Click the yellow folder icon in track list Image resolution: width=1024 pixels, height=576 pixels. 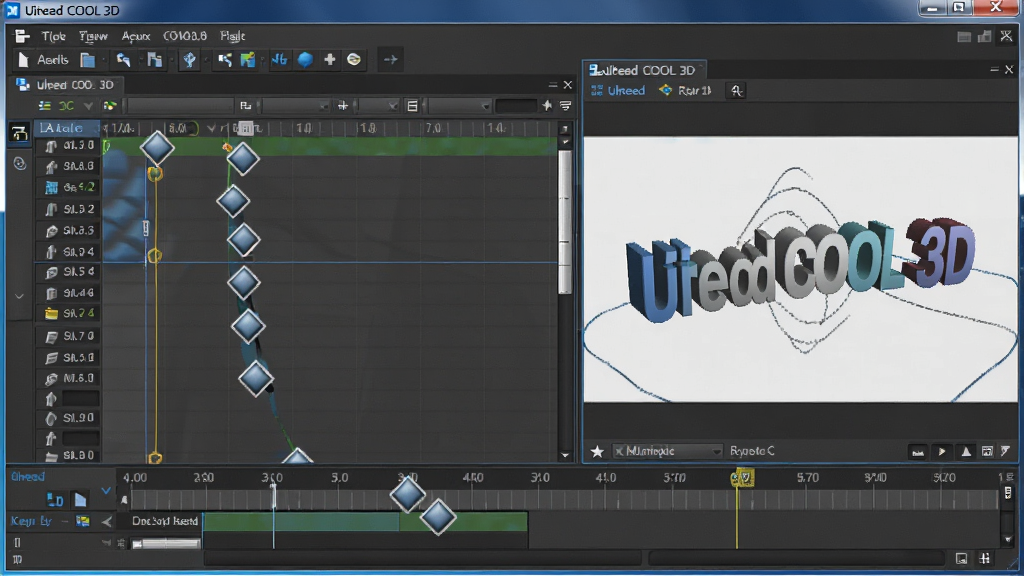pyautogui.click(x=51, y=313)
